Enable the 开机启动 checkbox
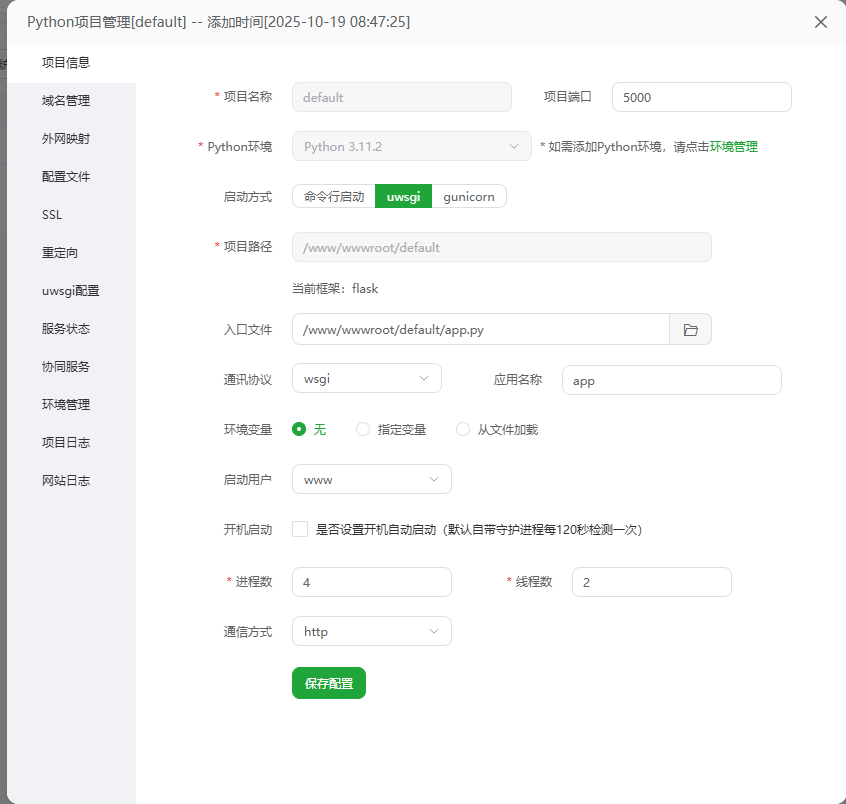 [x=300, y=529]
